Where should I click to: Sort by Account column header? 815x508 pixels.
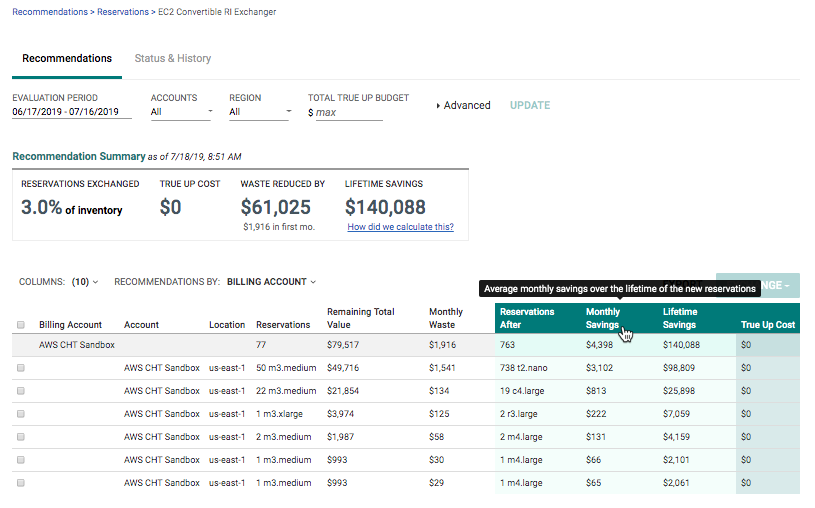[x=141, y=325]
